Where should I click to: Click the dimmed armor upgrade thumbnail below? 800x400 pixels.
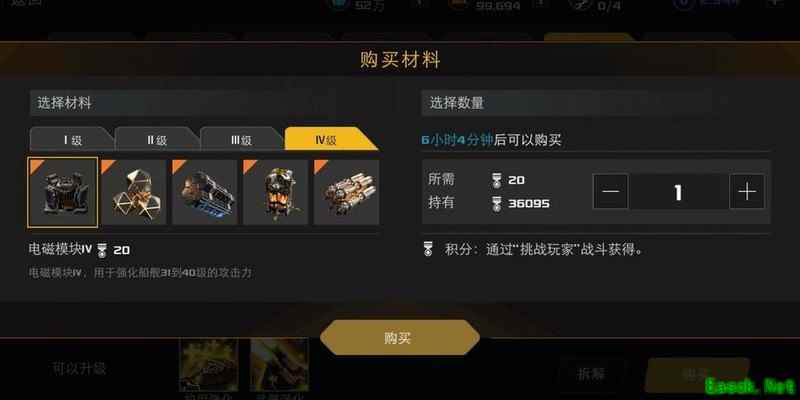click(208, 365)
